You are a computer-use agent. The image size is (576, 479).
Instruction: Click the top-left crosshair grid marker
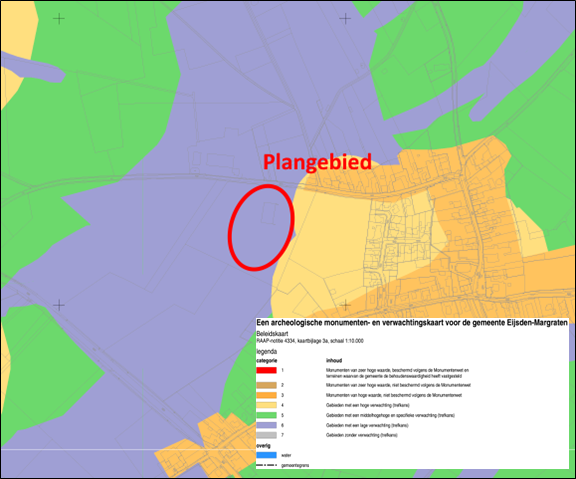point(59,18)
